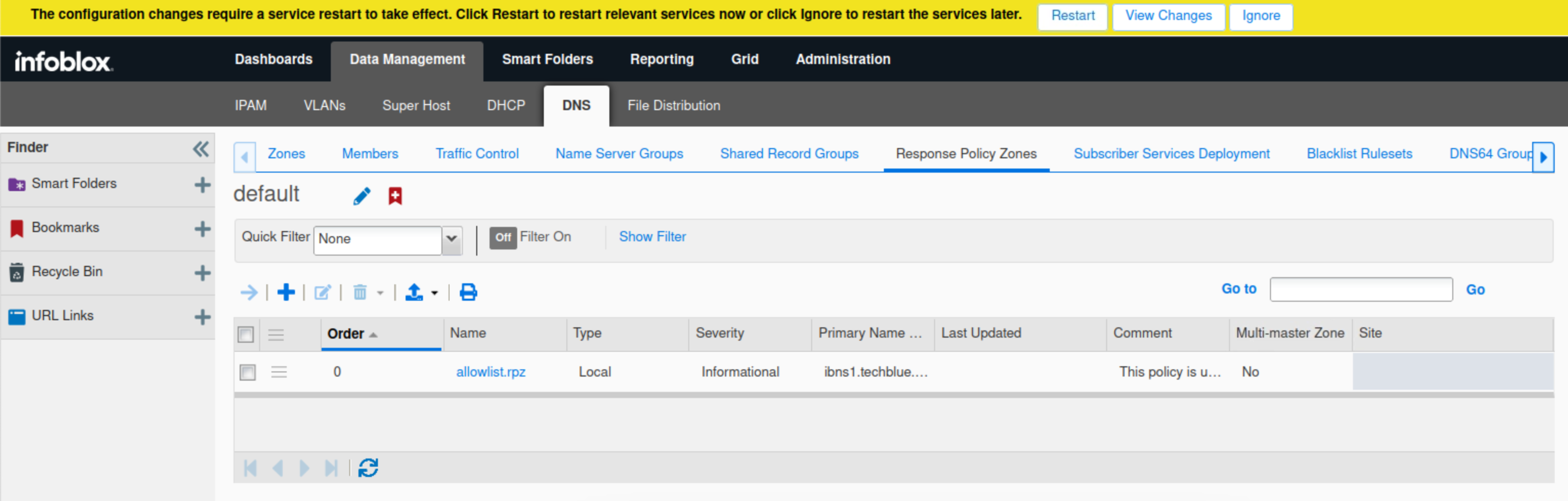Viewport: 1568px width, 501px height.
Task: Refresh the table with the refresh icon
Action: tap(368, 468)
